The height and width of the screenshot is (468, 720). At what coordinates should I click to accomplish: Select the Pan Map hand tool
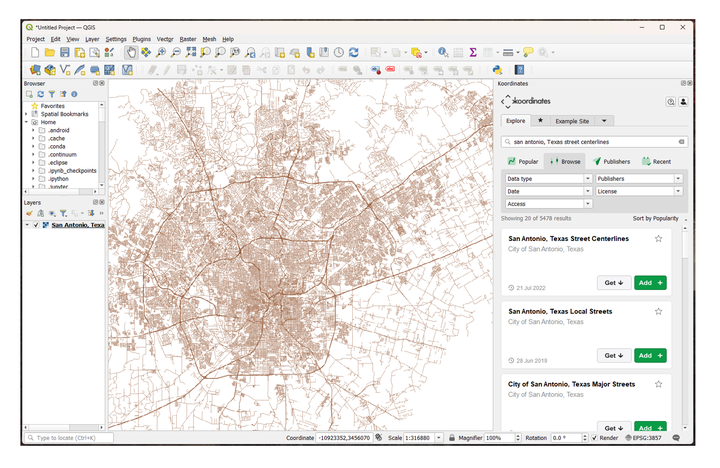(131, 52)
